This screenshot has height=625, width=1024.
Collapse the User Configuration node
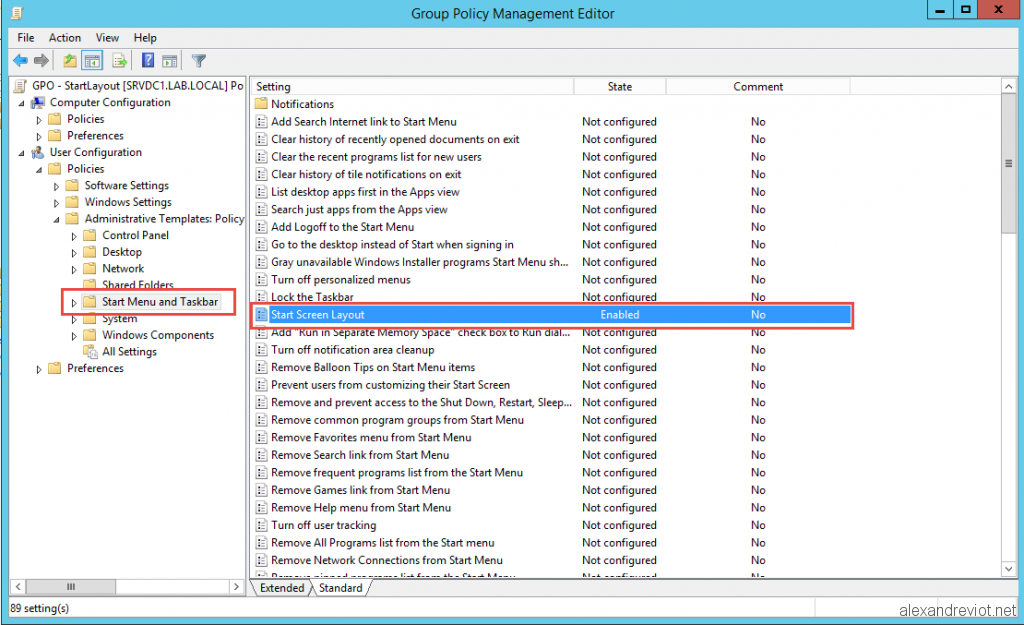[21, 152]
